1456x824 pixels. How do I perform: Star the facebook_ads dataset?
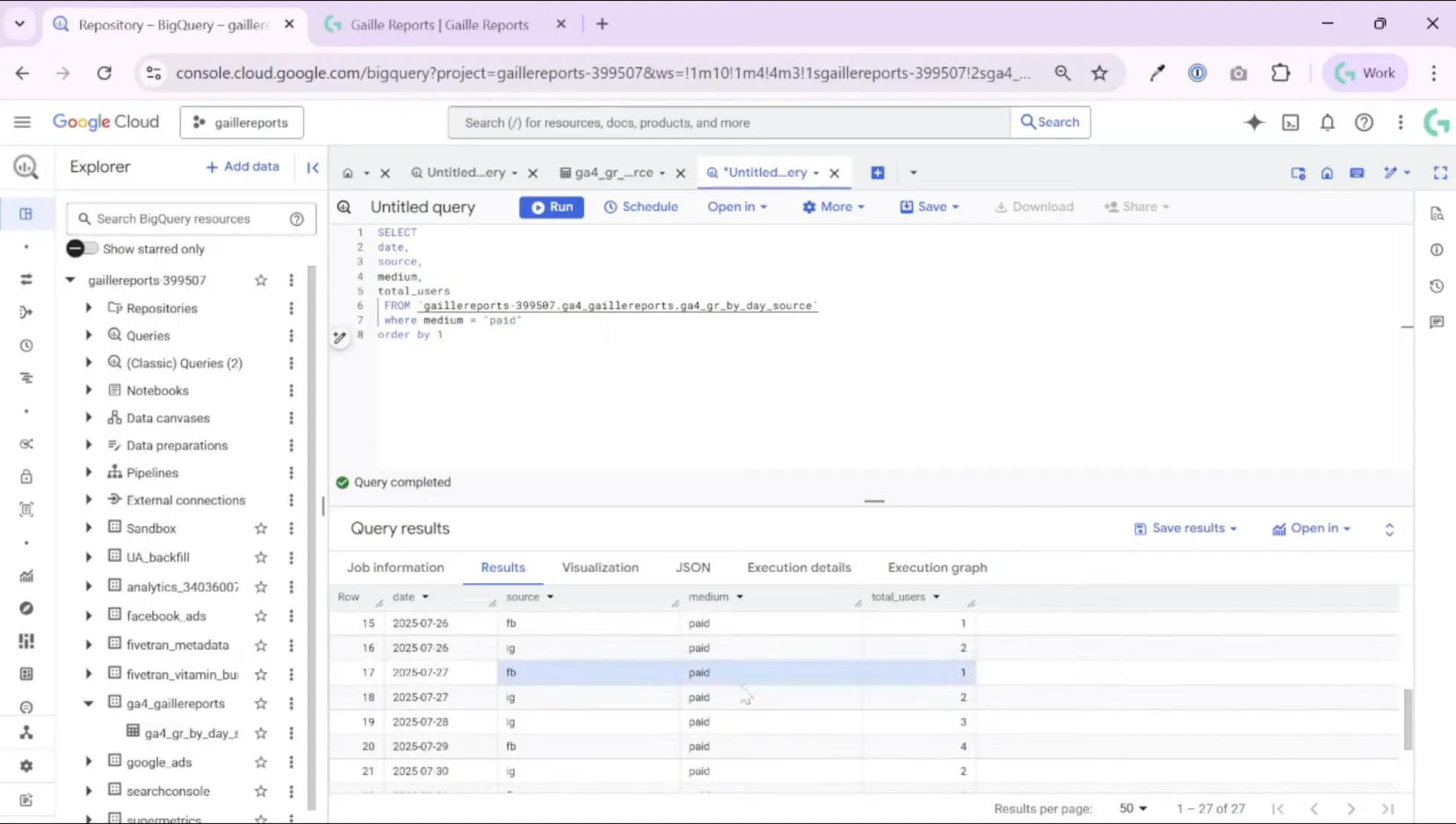260,616
